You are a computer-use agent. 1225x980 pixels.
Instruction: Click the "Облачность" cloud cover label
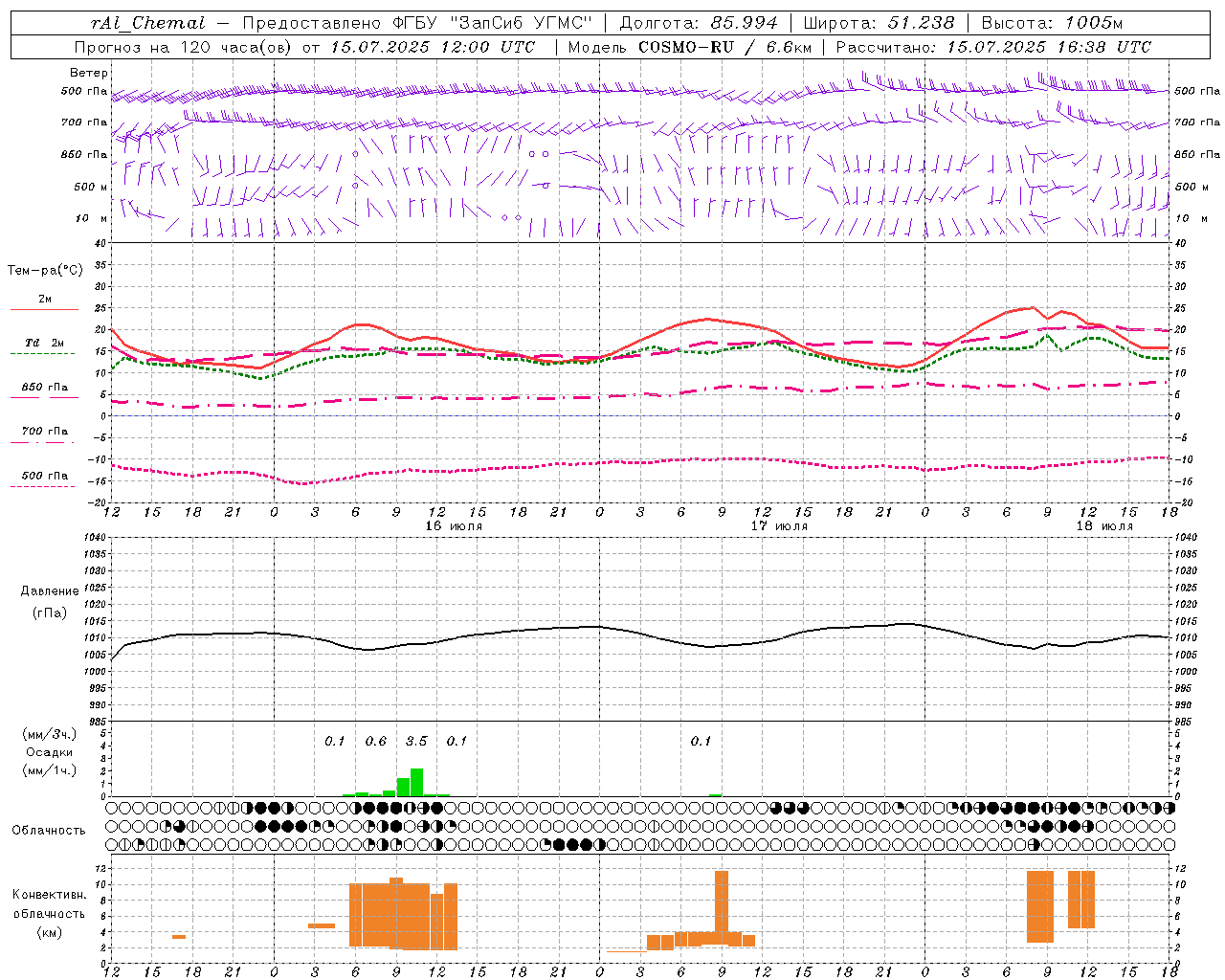tap(49, 831)
